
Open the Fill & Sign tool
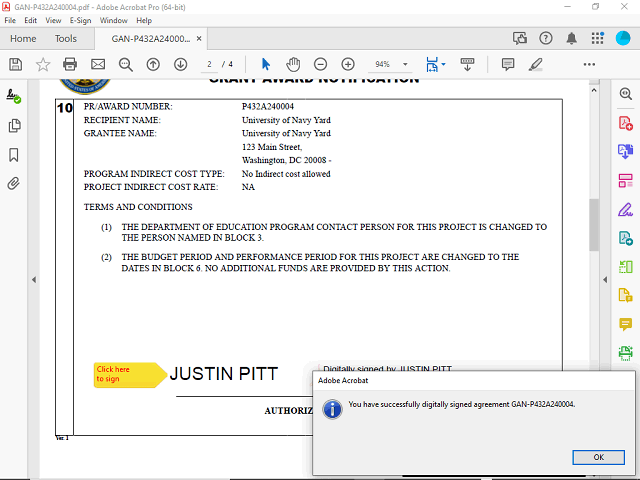[626, 209]
